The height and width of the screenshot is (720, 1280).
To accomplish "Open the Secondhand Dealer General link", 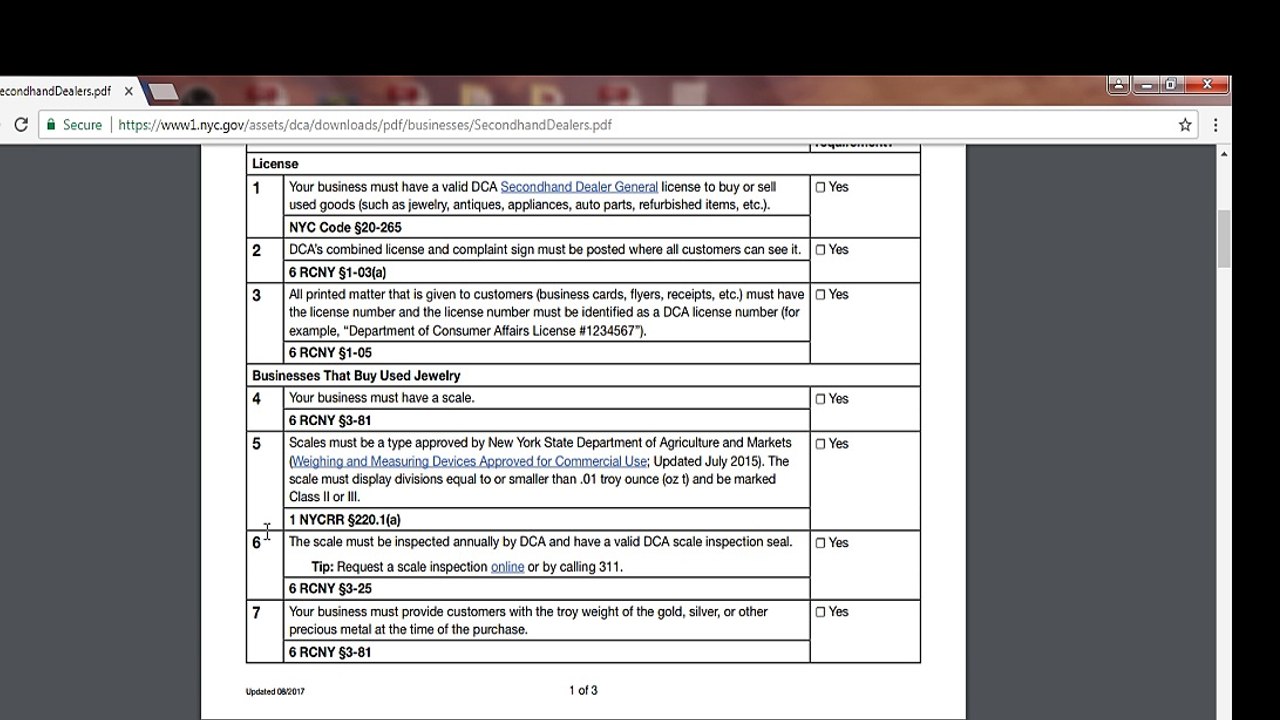I will click(x=579, y=187).
